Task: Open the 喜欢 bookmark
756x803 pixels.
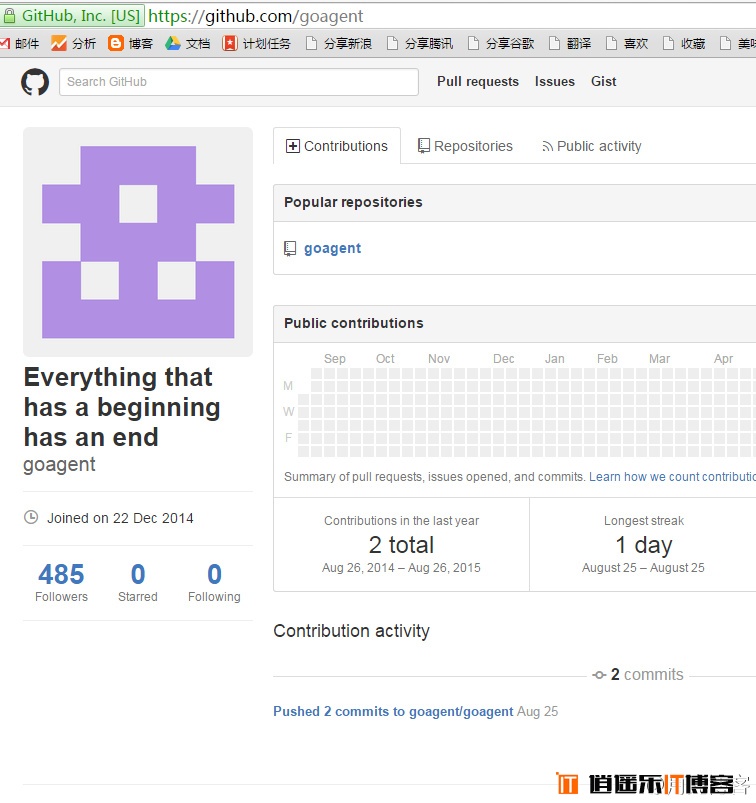Action: pos(627,44)
